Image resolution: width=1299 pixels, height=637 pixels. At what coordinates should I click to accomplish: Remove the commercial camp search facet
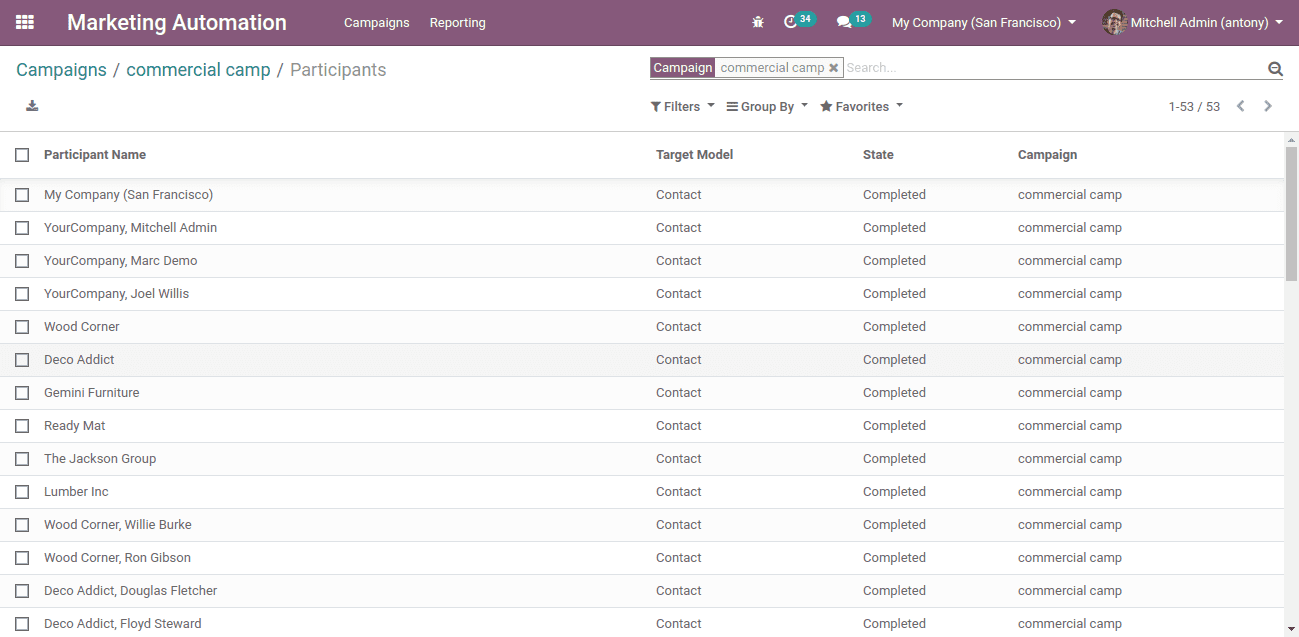point(834,68)
